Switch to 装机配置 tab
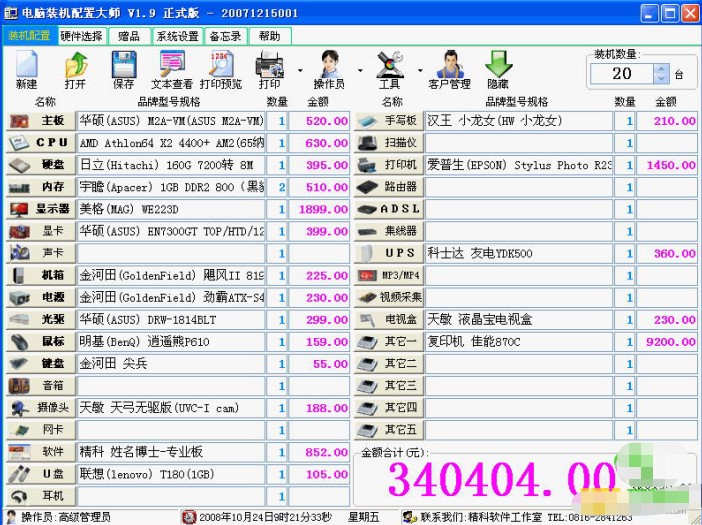 click(x=30, y=36)
